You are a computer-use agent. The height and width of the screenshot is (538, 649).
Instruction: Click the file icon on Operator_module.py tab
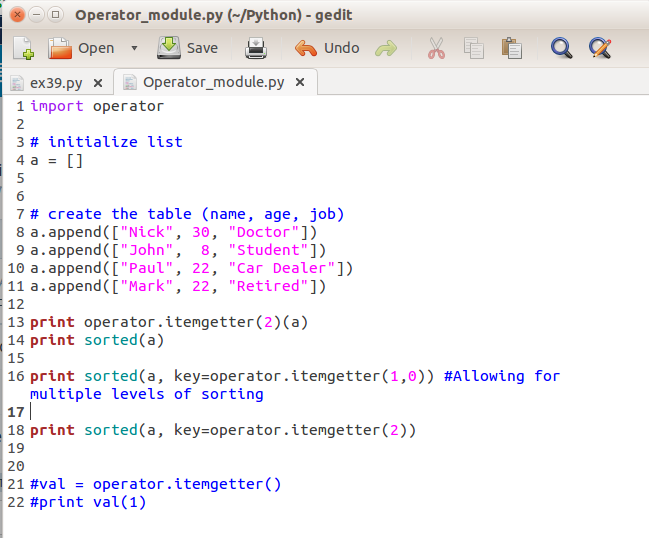coord(130,82)
